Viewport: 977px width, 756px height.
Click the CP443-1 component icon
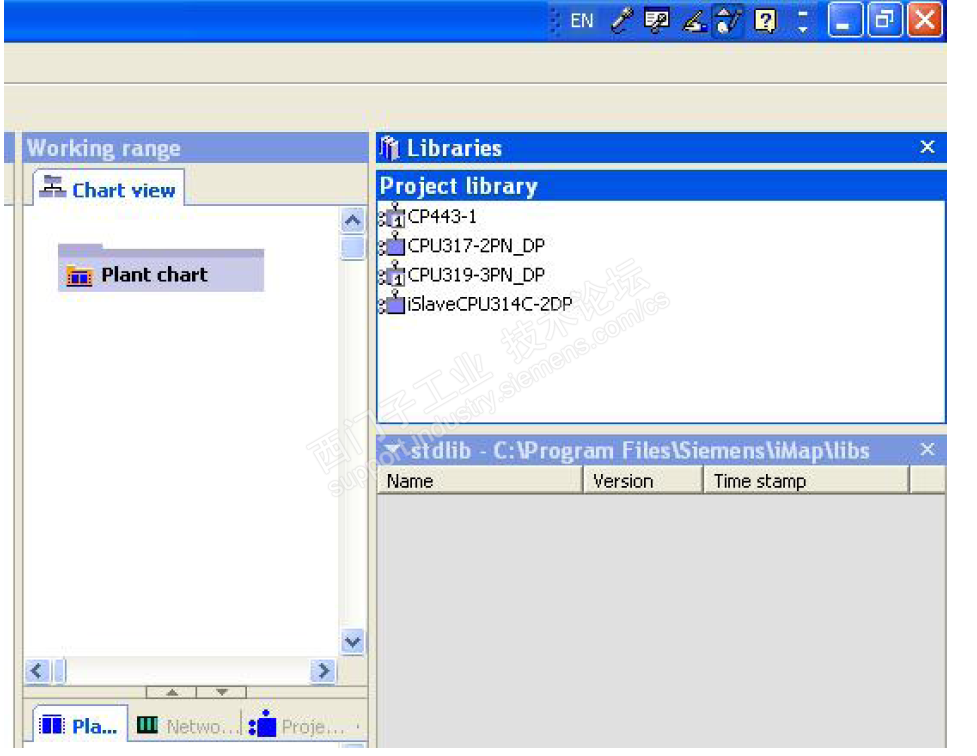click(x=393, y=216)
